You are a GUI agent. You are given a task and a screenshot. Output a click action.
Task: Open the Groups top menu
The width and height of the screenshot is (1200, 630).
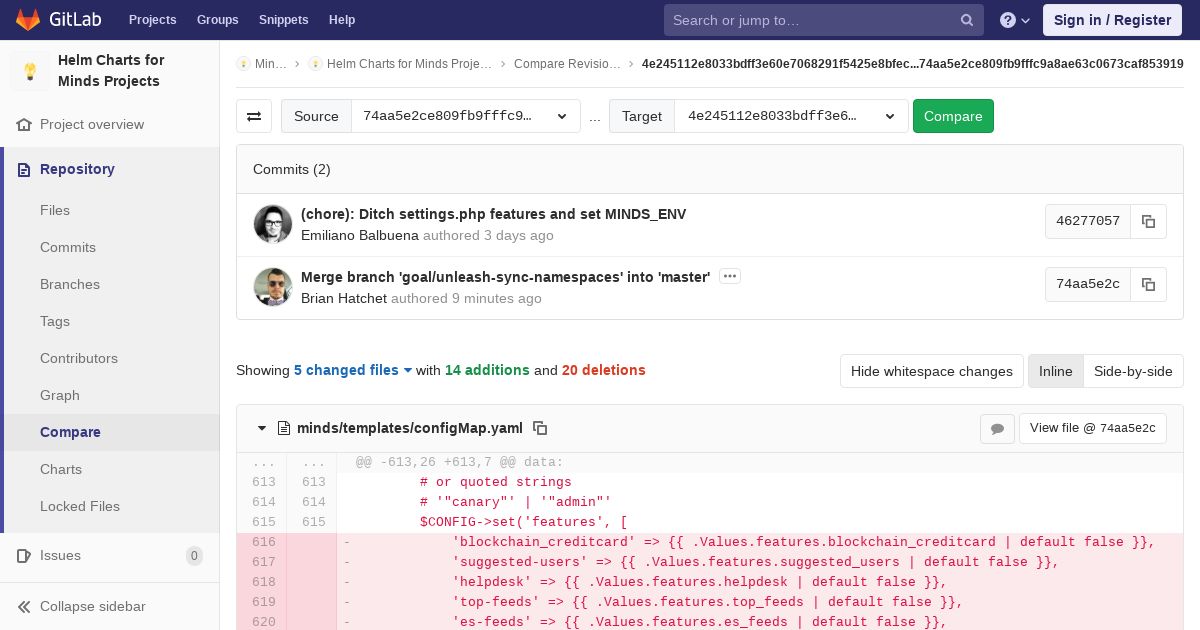point(217,20)
